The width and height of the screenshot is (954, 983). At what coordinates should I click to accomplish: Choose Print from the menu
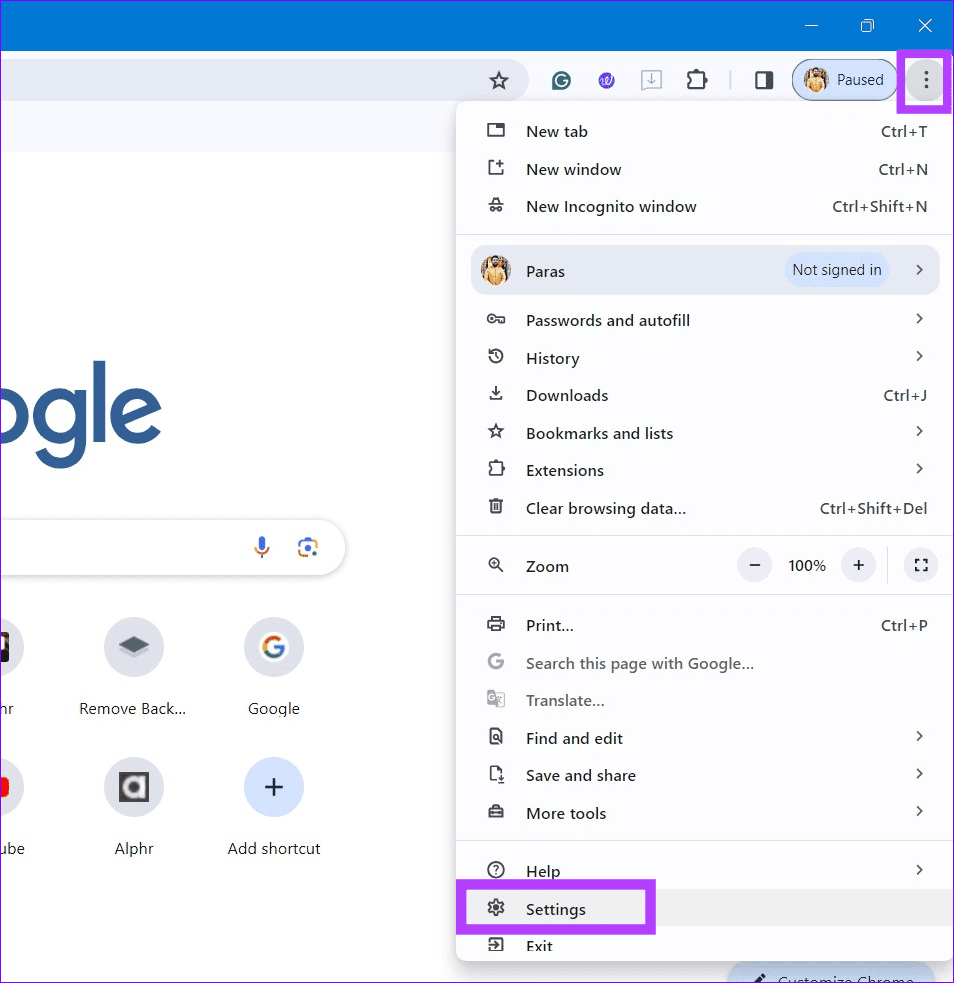click(x=706, y=626)
